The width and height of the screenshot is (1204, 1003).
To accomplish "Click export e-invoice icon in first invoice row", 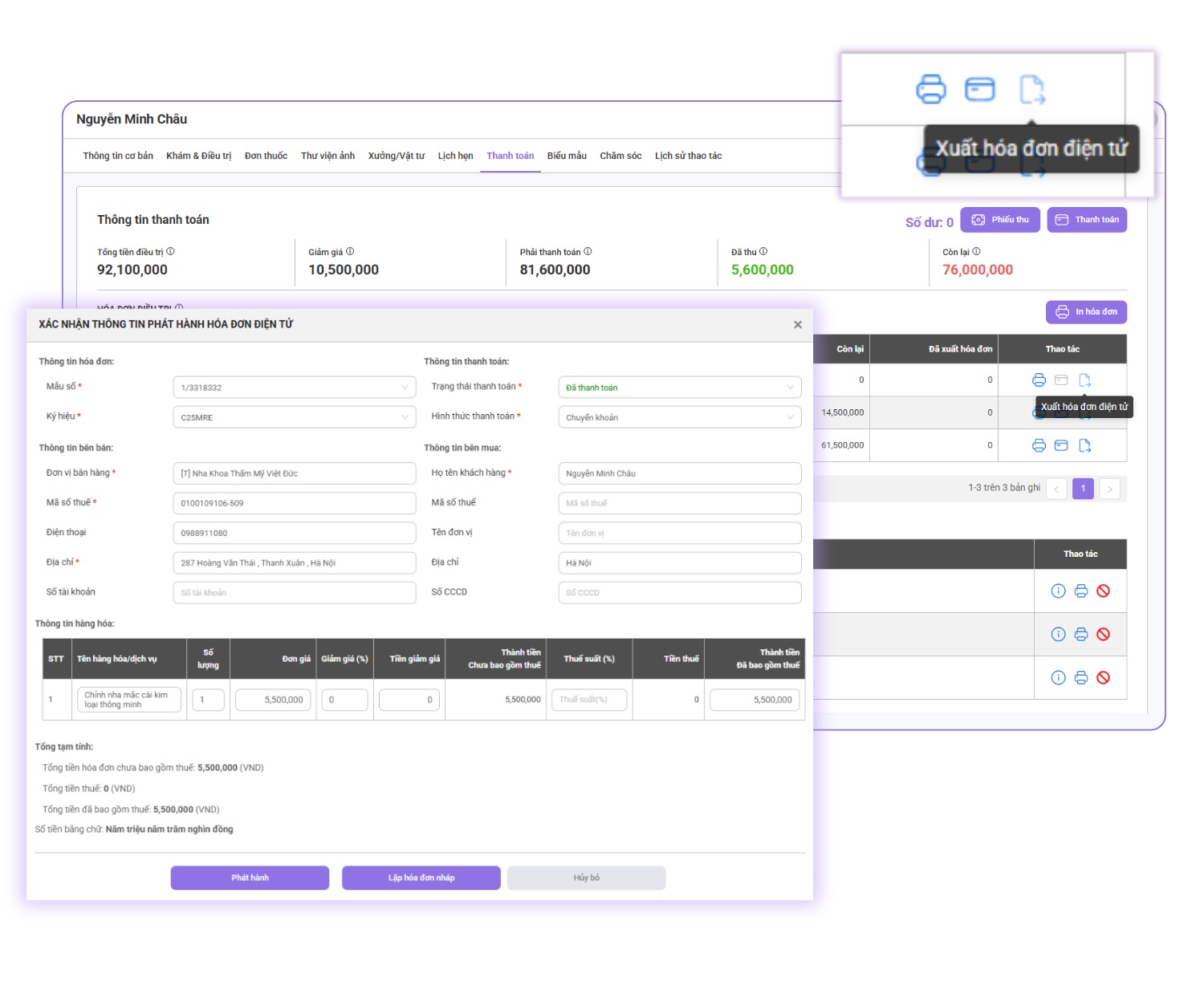I will [1084, 380].
